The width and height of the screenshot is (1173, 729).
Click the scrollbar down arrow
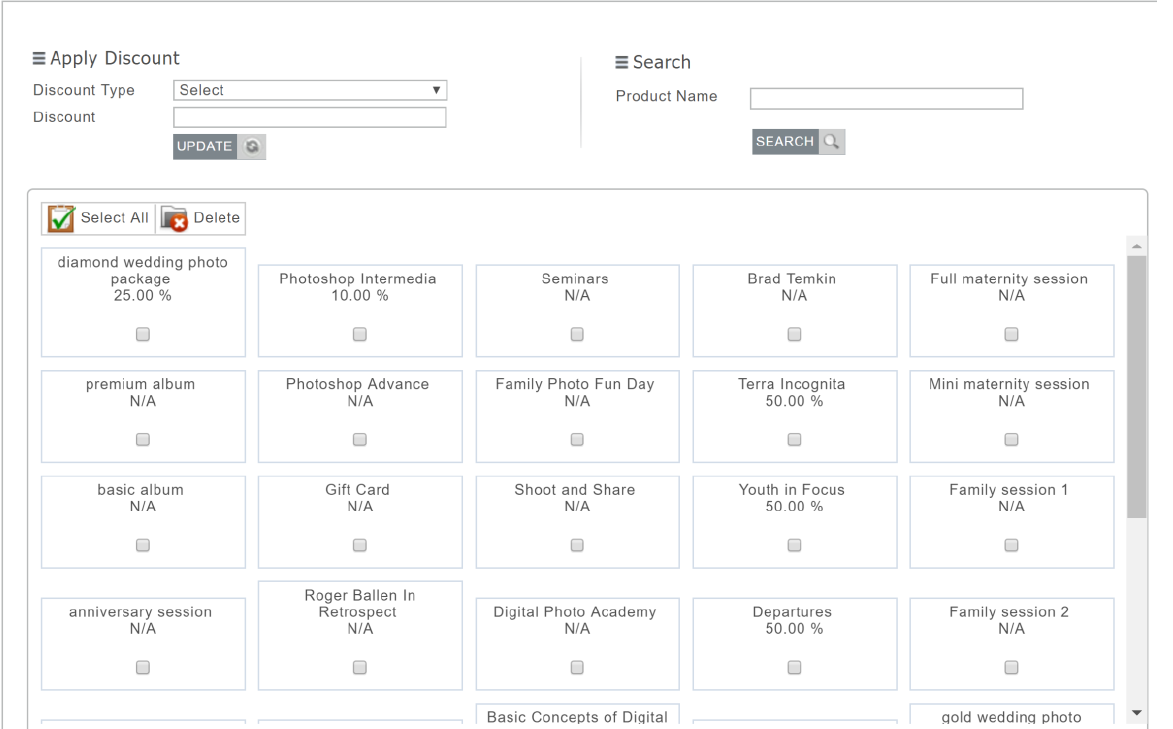(x=1136, y=712)
